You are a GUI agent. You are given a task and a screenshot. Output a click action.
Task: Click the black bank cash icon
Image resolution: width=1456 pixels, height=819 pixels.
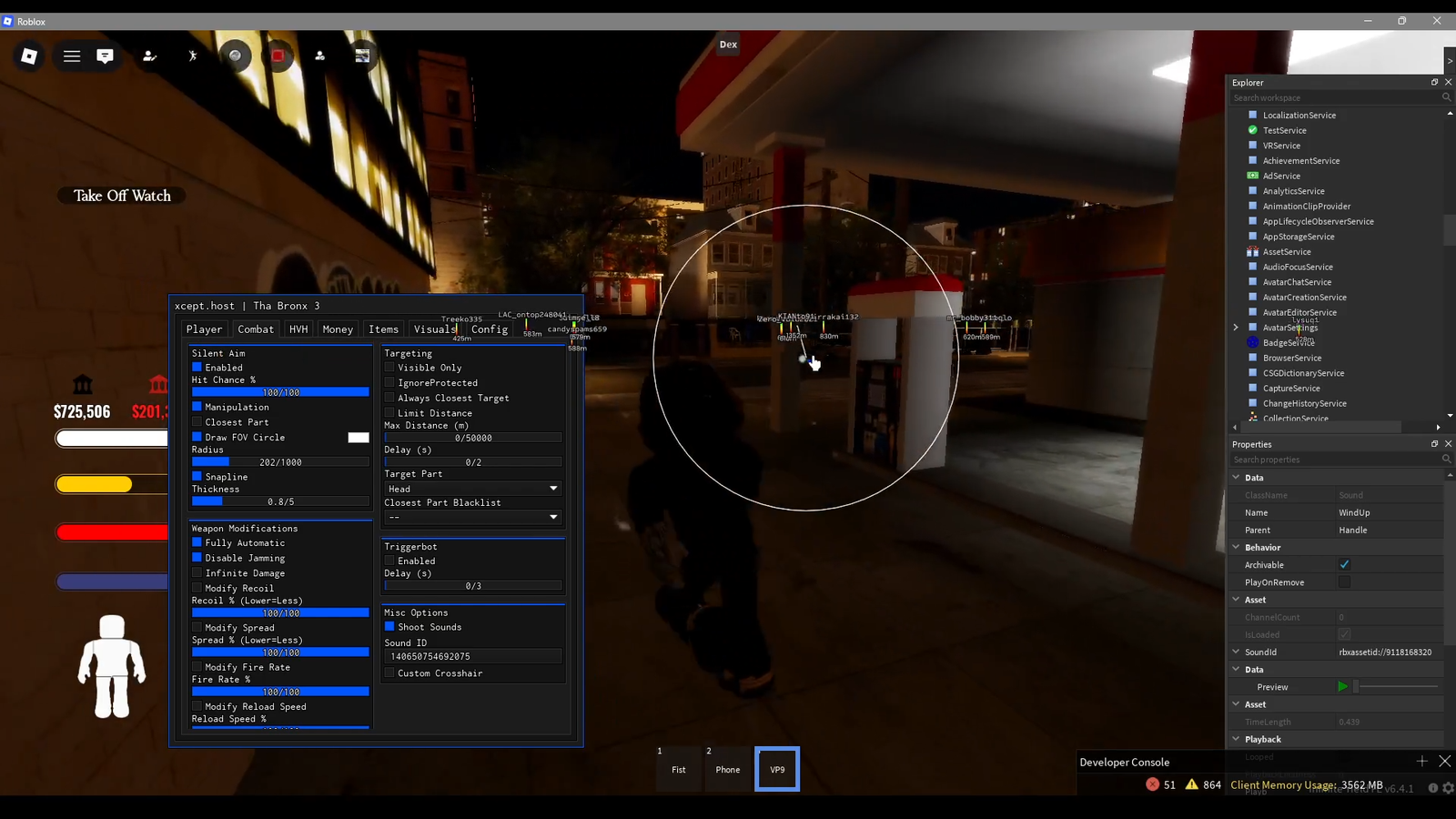(83, 384)
